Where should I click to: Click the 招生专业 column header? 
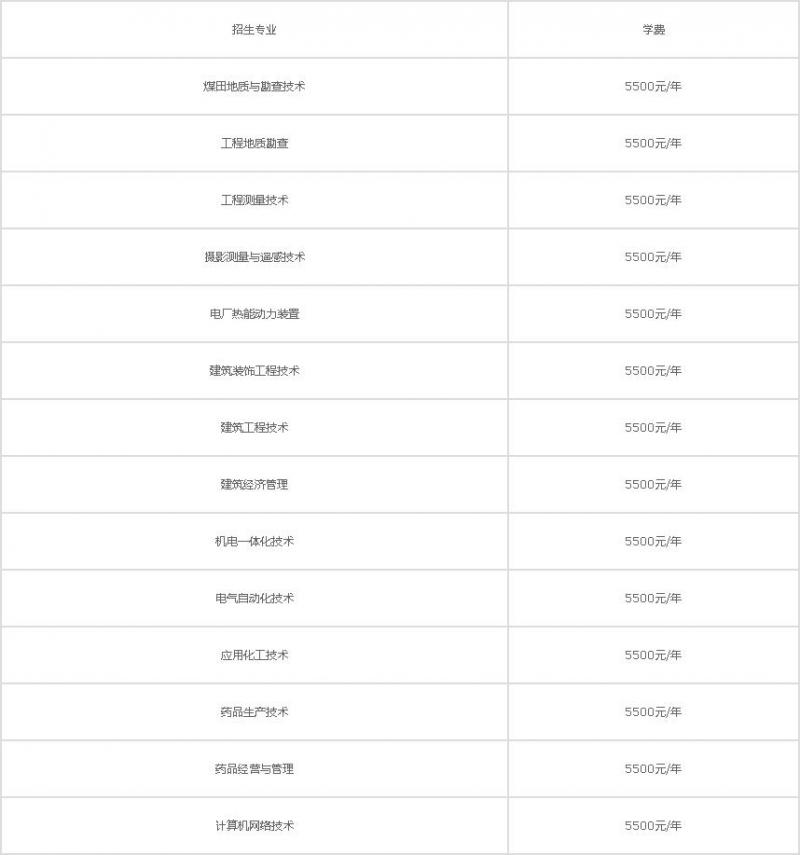tap(254, 30)
